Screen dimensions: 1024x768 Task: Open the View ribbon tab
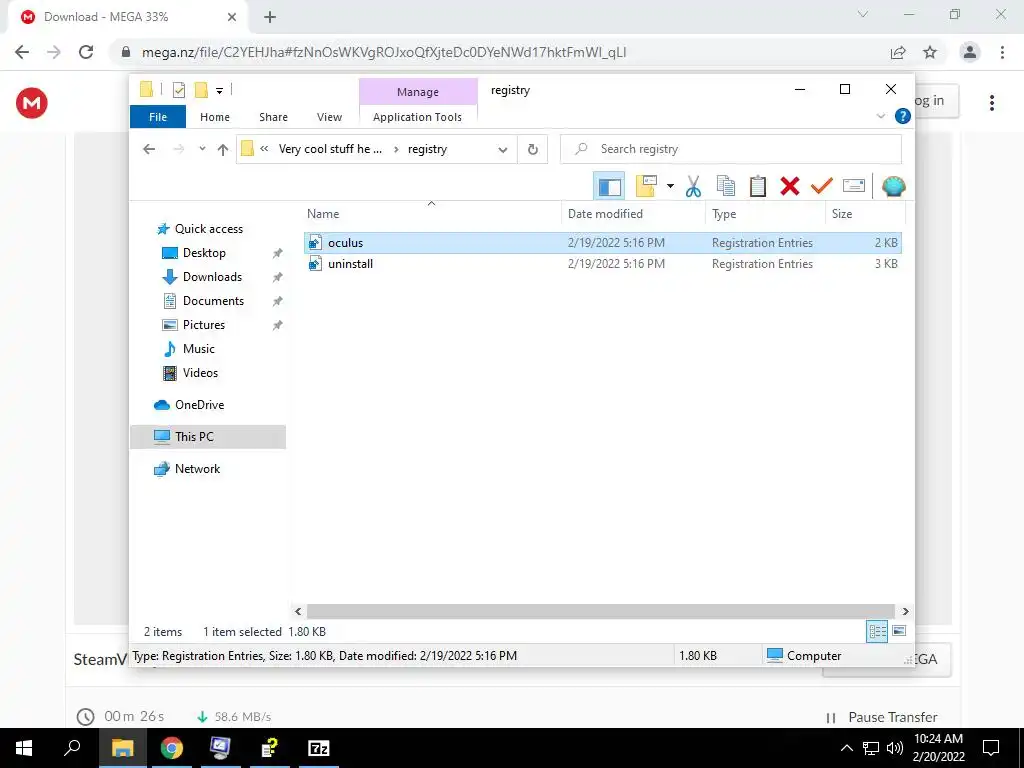pos(329,117)
